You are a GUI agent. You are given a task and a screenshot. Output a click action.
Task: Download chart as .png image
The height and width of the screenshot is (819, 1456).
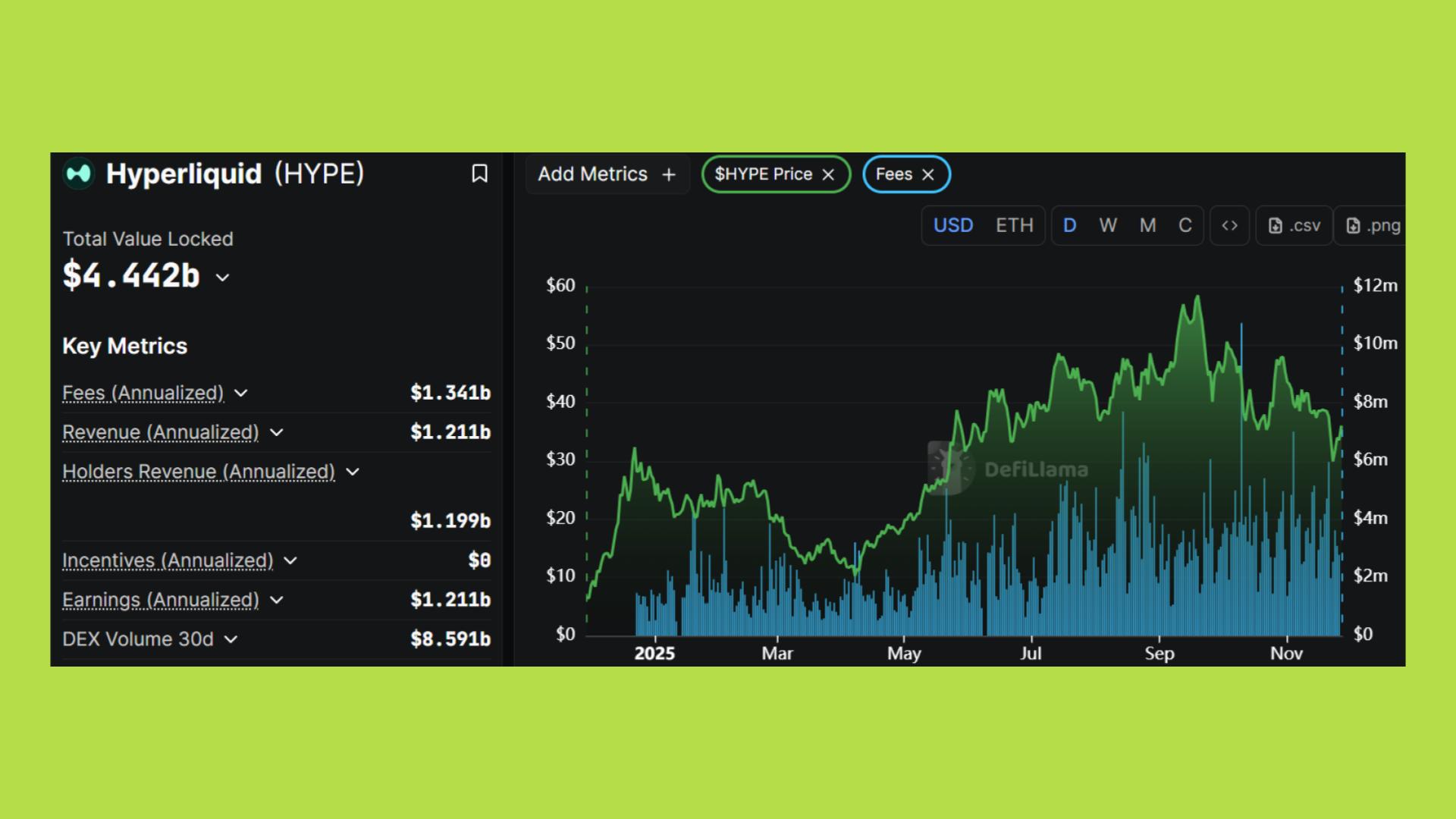(1373, 225)
